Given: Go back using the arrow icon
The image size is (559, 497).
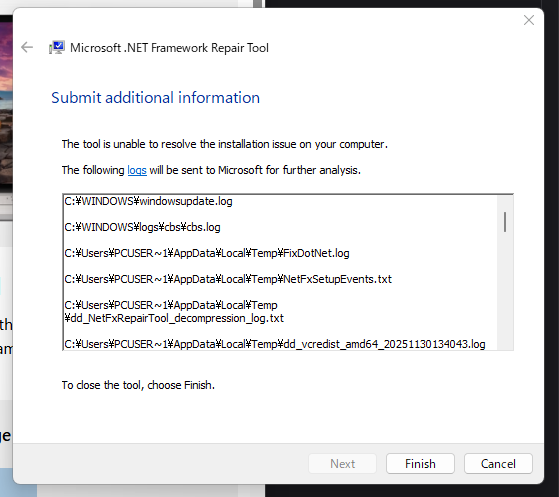Looking at the screenshot, I should point(27,47).
